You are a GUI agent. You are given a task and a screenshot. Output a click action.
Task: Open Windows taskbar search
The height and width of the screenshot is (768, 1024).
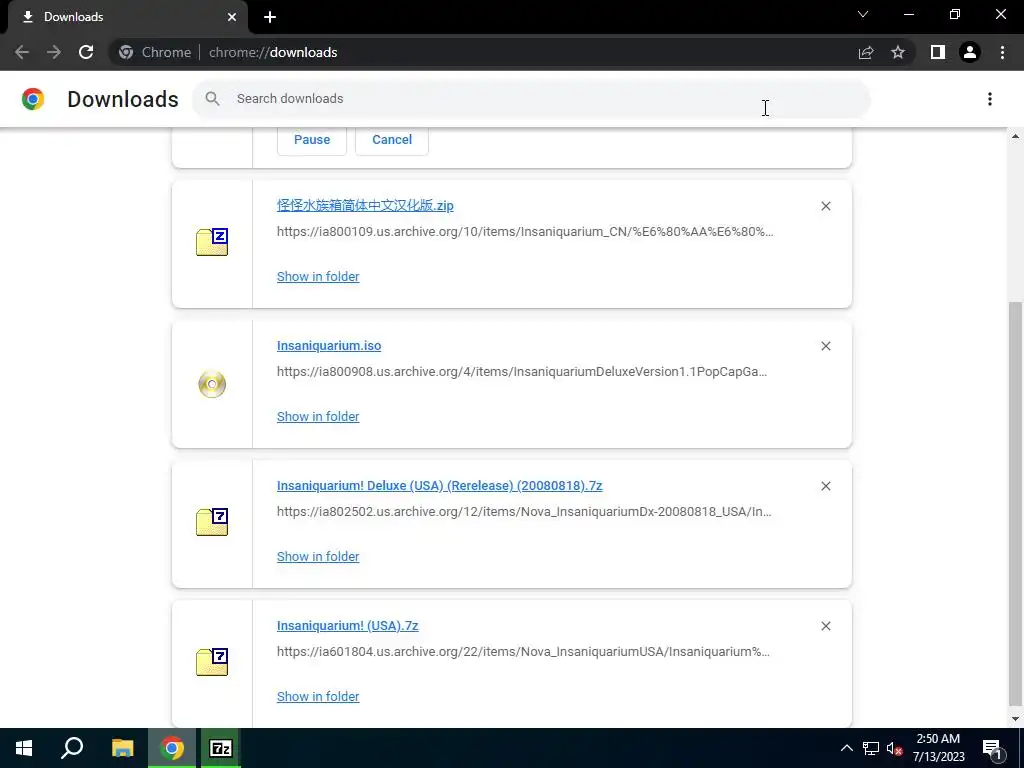pyautogui.click(x=72, y=748)
